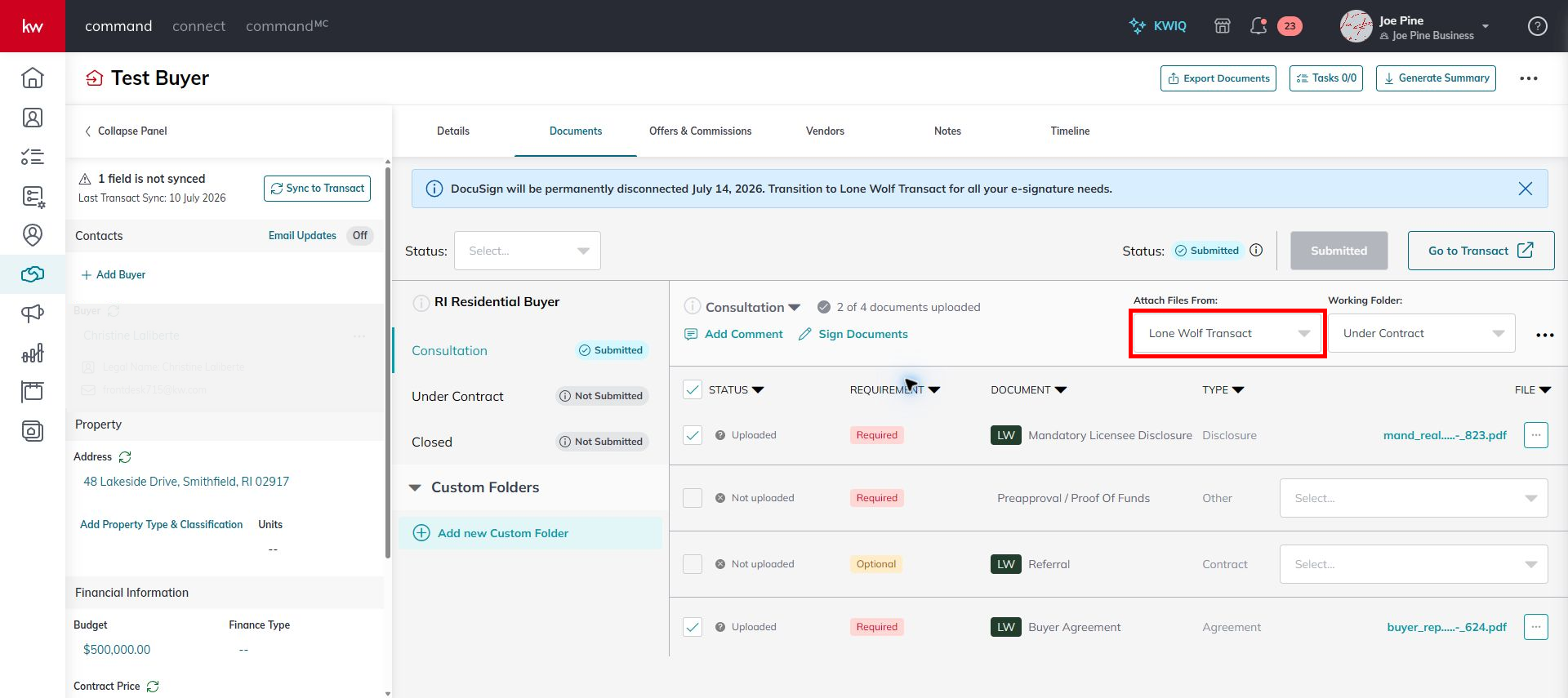Screen dimensions: 1568x698
Task: Switch to the Notes tab
Action: (x=947, y=131)
